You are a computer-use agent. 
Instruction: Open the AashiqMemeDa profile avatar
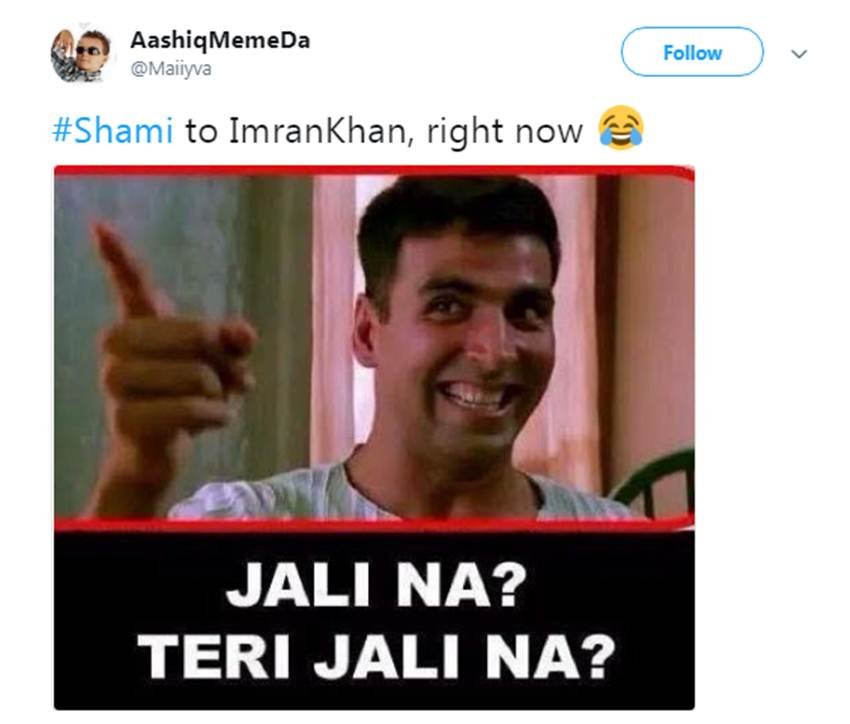(x=80, y=54)
